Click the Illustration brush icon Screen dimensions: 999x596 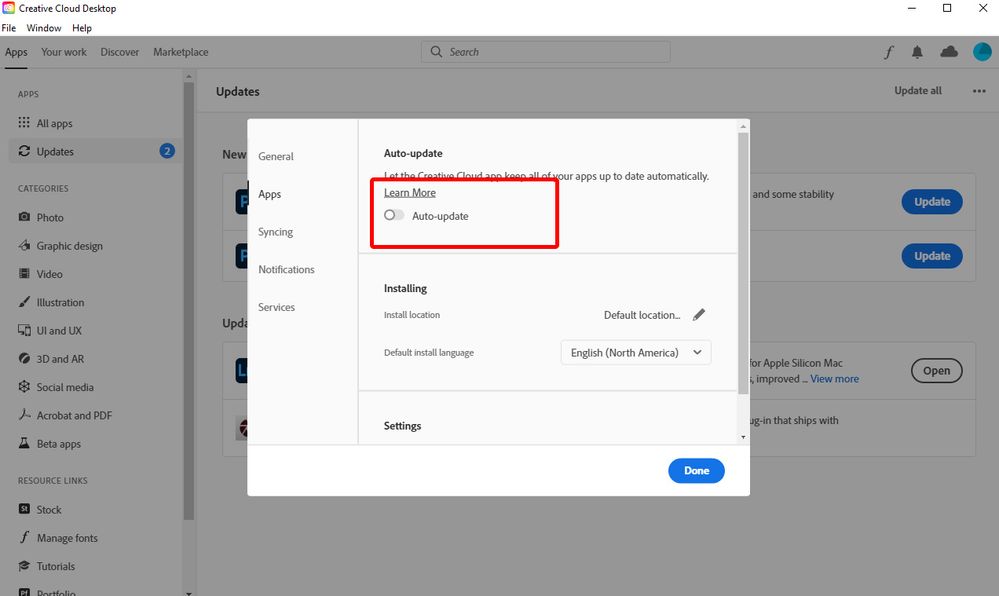(x=24, y=302)
